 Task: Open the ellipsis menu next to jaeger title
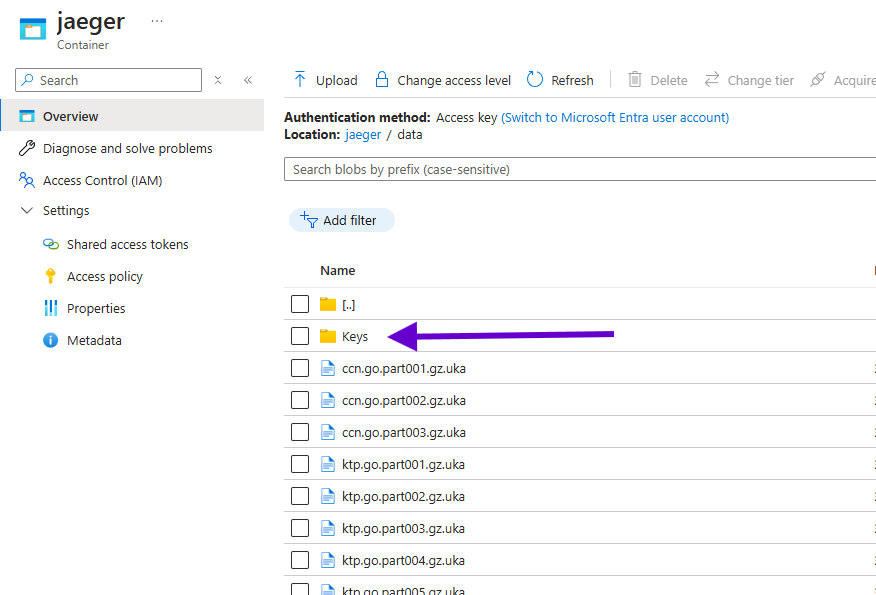156,21
